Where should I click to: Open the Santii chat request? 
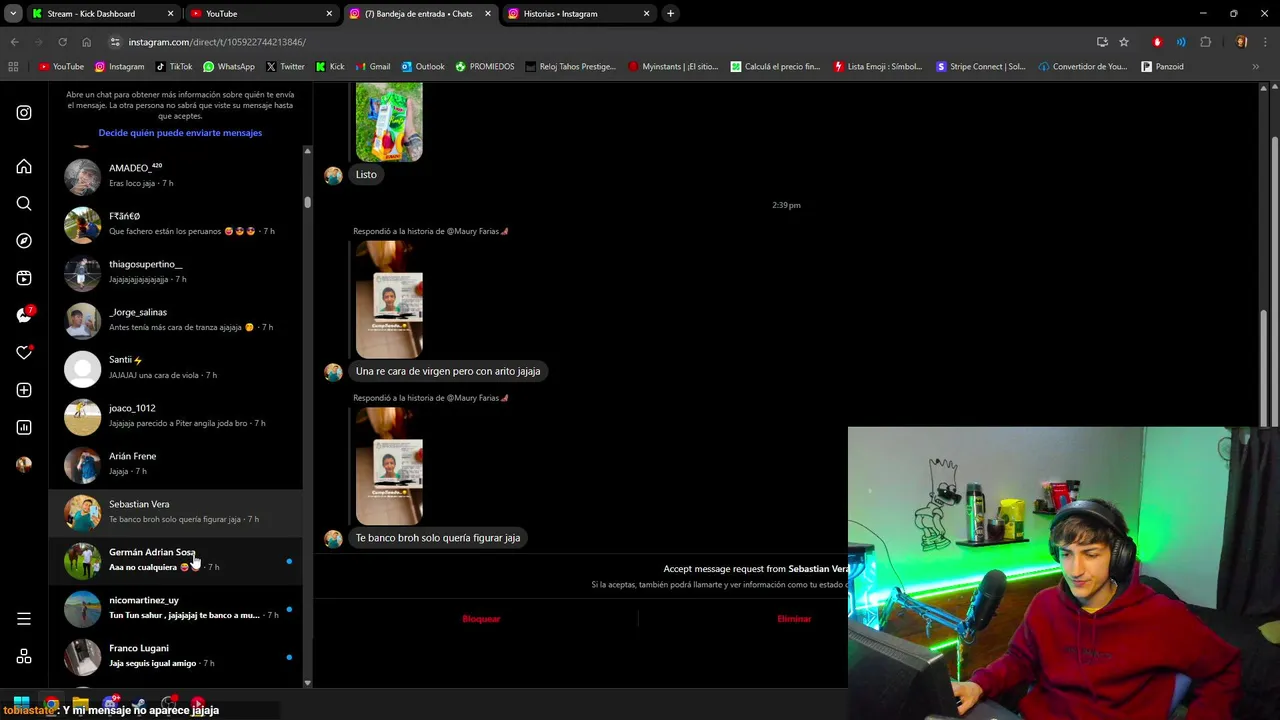tap(176, 368)
